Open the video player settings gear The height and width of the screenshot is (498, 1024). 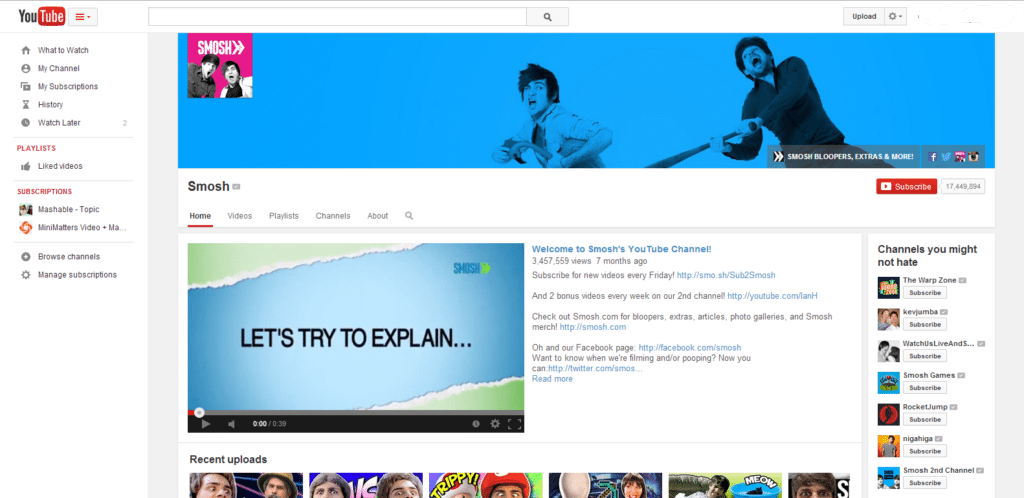(495, 424)
